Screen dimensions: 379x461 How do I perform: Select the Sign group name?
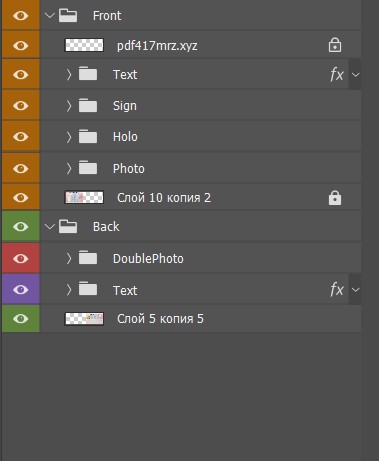(x=125, y=106)
